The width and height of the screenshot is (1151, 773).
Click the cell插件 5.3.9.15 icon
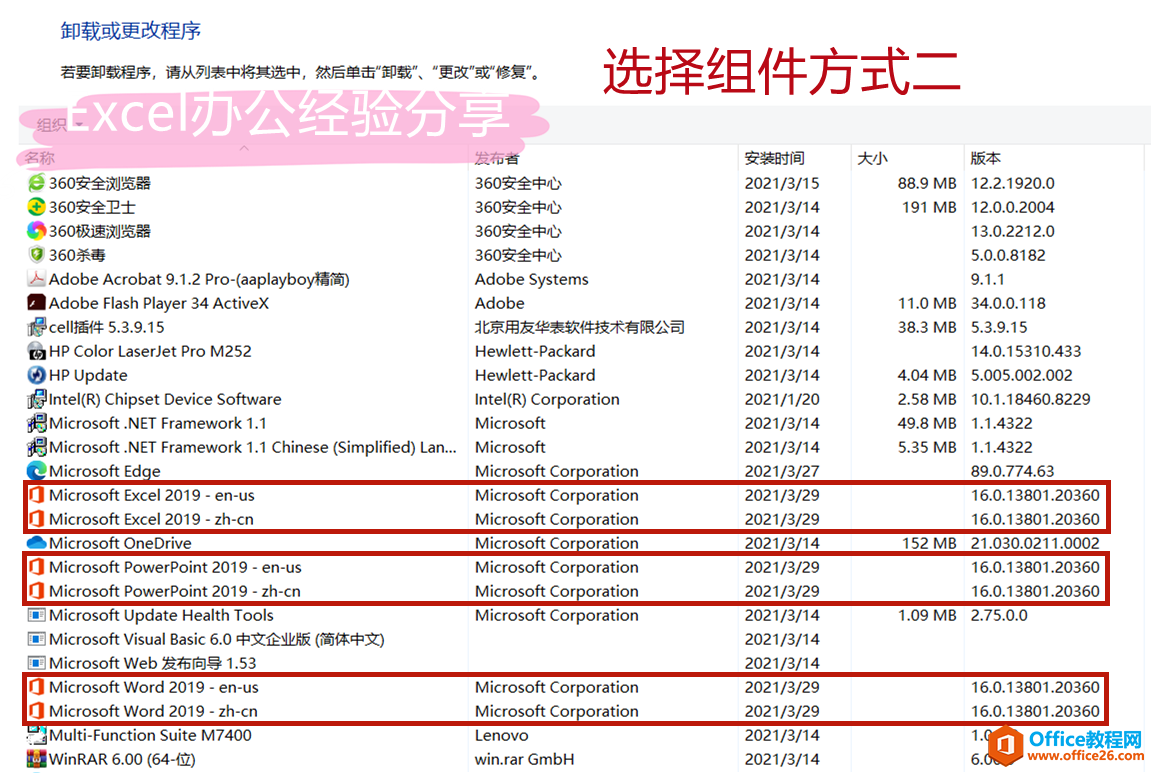click(36, 327)
